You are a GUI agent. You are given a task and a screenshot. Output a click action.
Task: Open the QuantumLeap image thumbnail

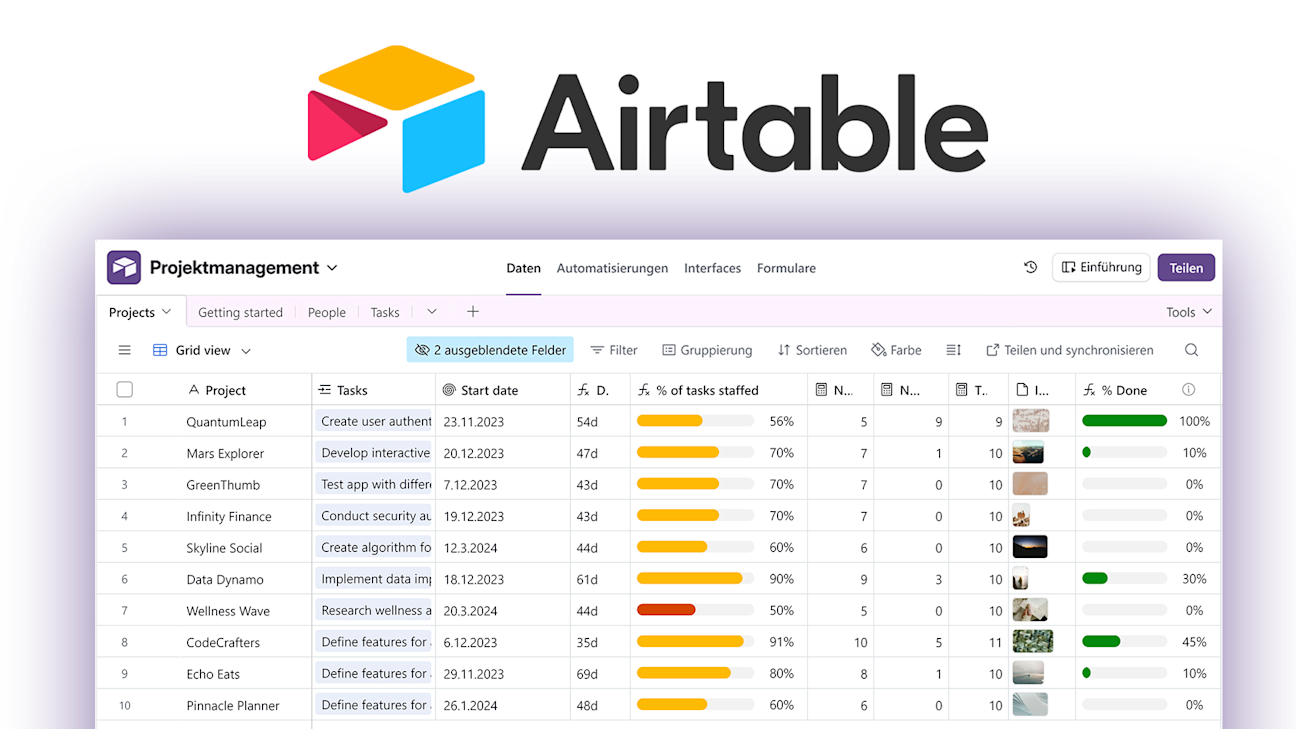pos(1031,421)
